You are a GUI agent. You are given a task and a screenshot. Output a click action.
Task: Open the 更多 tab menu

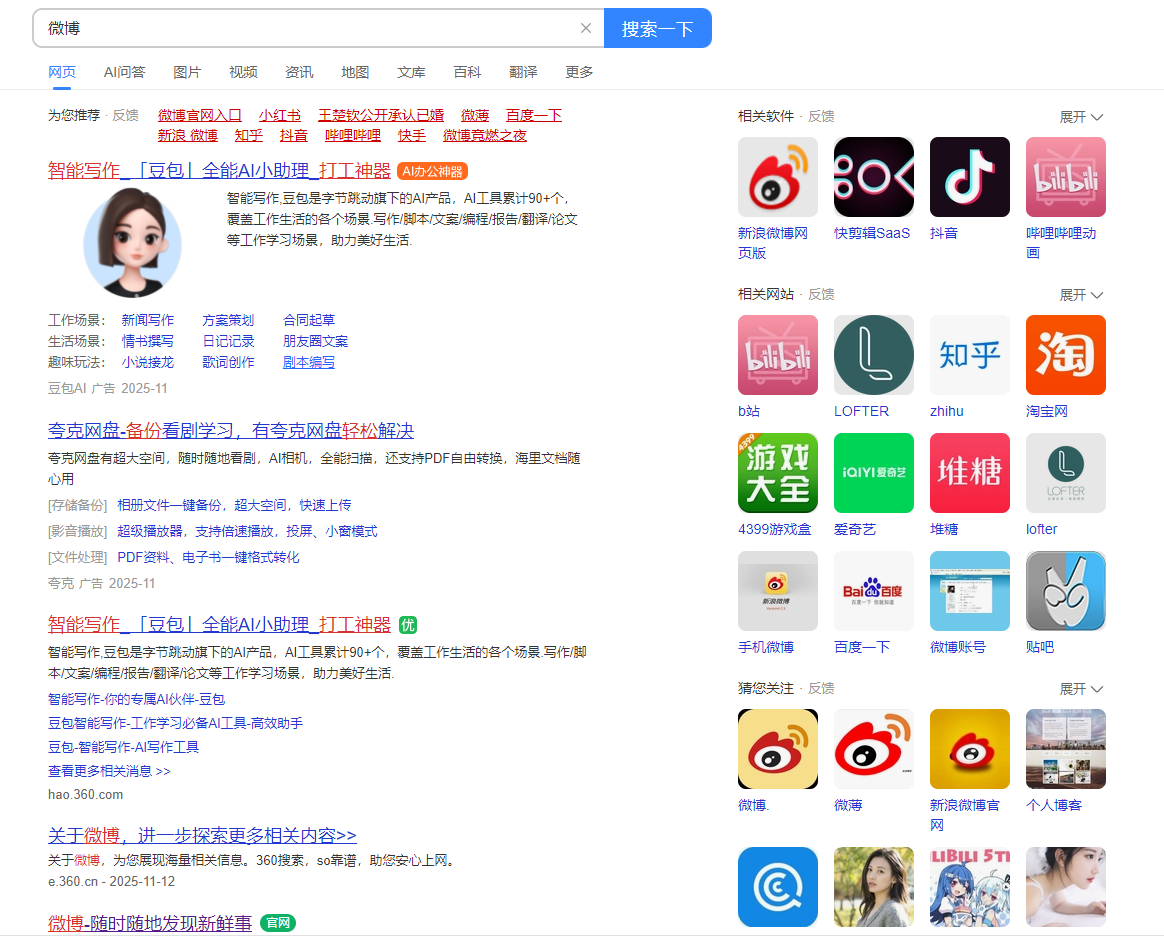tap(579, 72)
